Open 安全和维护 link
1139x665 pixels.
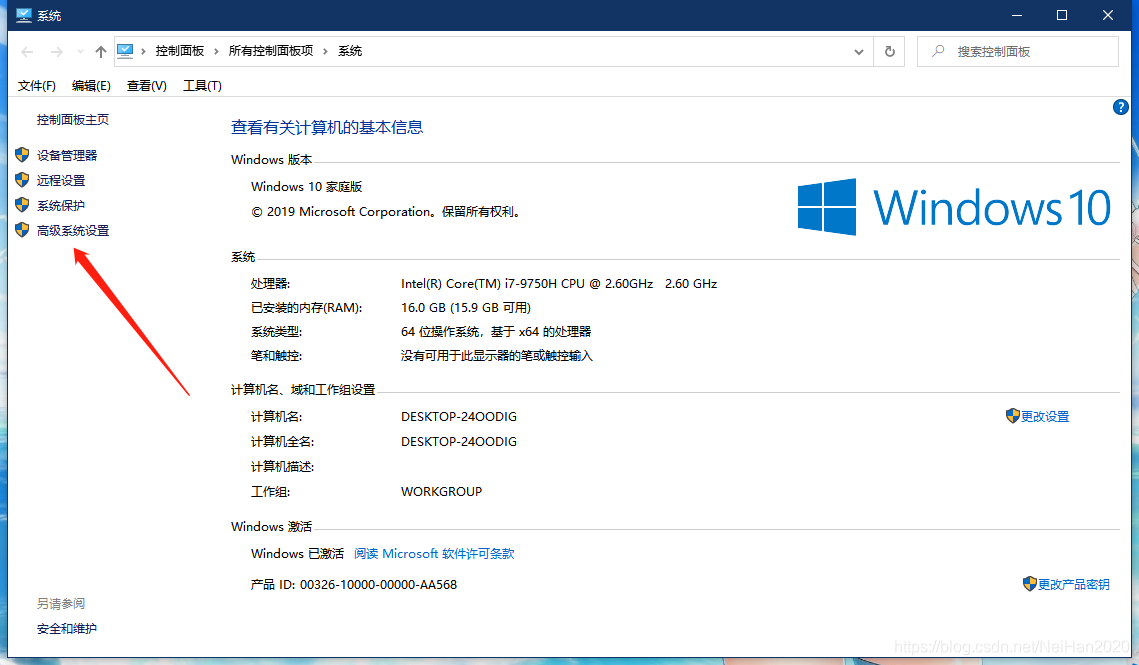(x=67, y=629)
